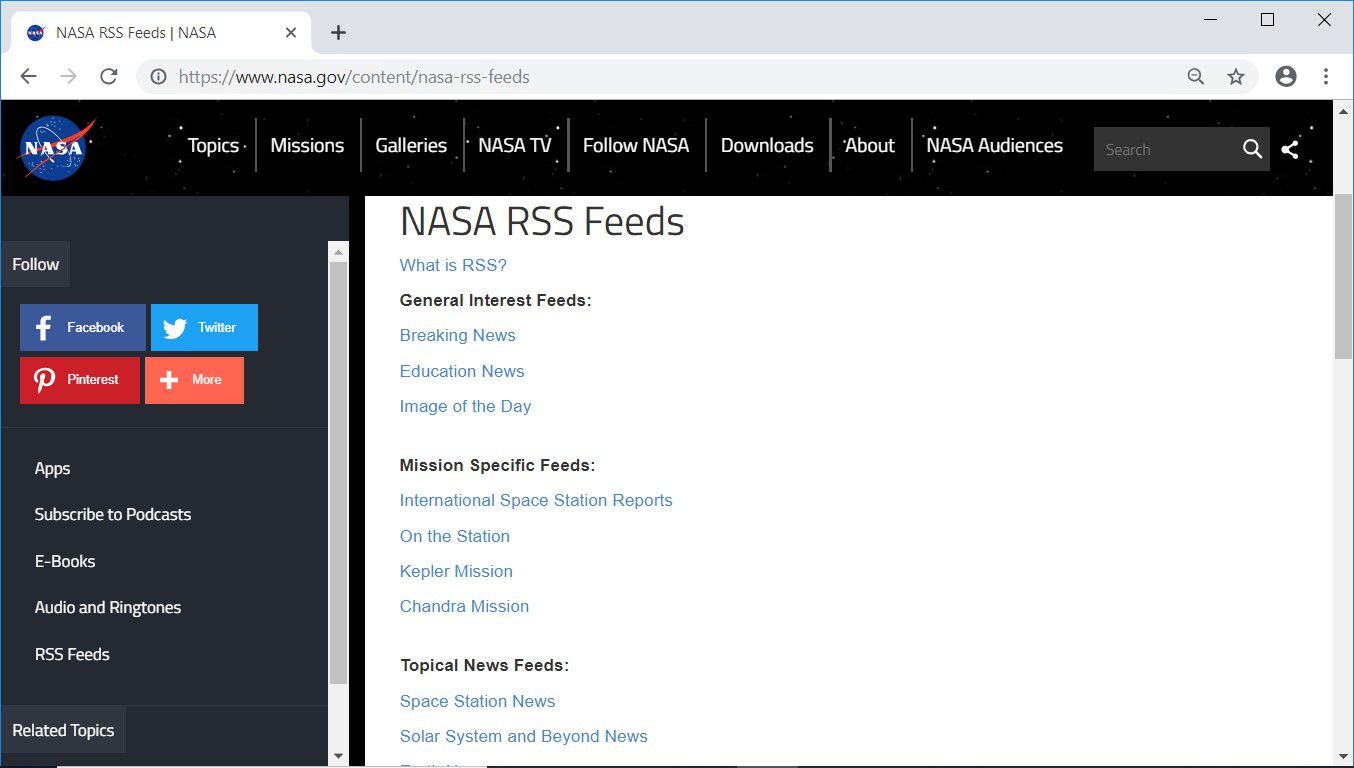
Task: Open the zoom magnifier icon in address bar
Action: tap(1195, 77)
